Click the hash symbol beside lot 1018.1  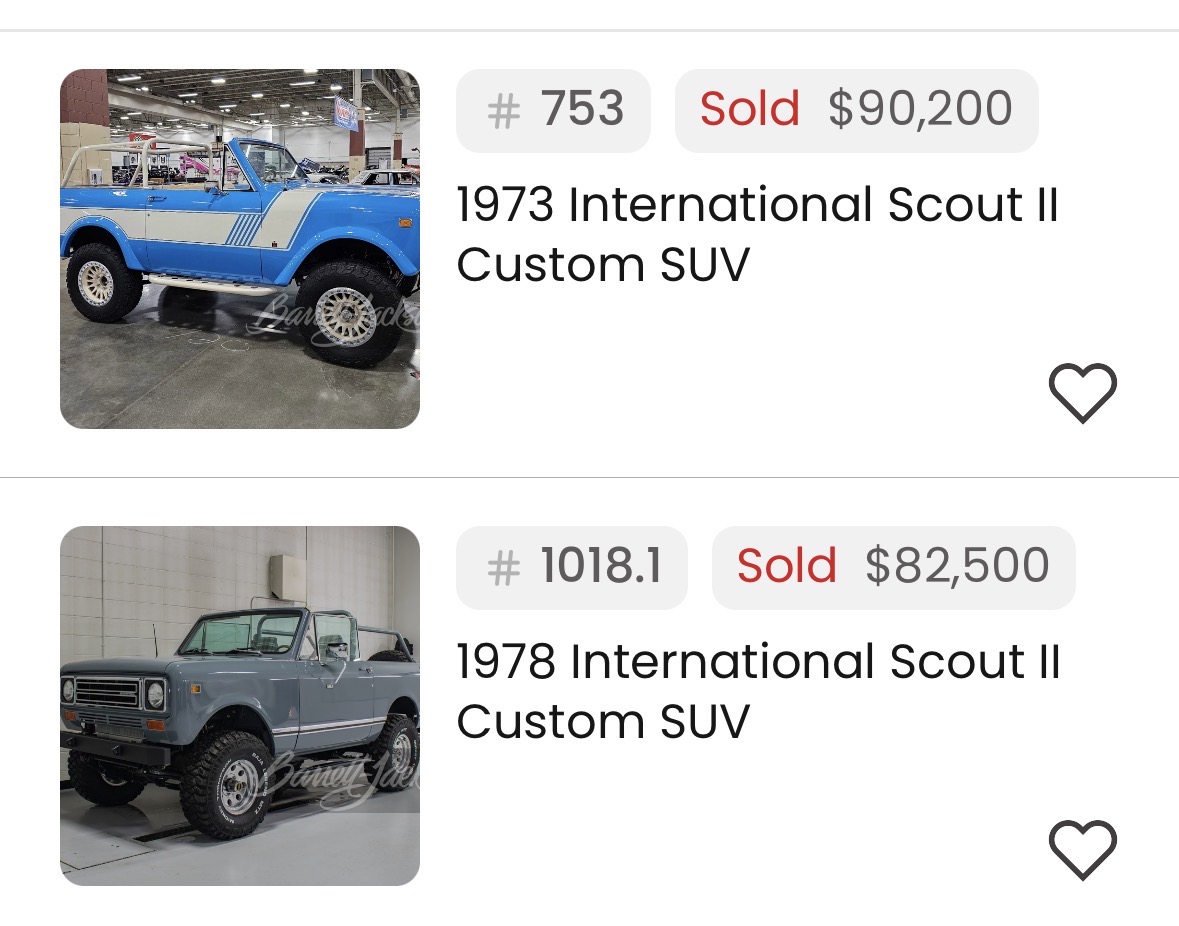[x=503, y=568]
